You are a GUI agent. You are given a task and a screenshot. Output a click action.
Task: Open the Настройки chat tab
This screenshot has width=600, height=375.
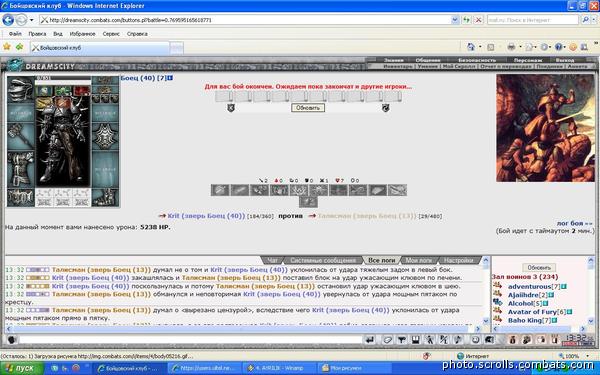tap(458, 260)
